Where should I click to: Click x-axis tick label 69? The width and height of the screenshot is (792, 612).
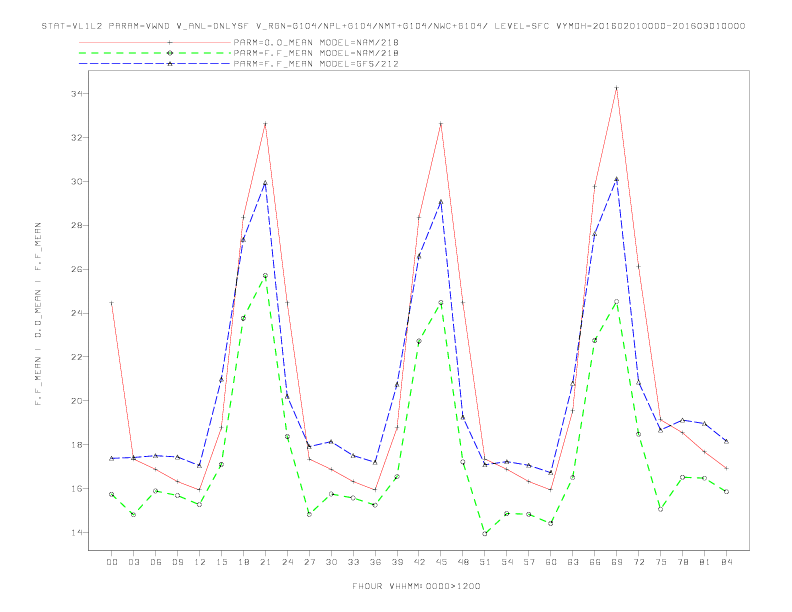[x=616, y=562]
